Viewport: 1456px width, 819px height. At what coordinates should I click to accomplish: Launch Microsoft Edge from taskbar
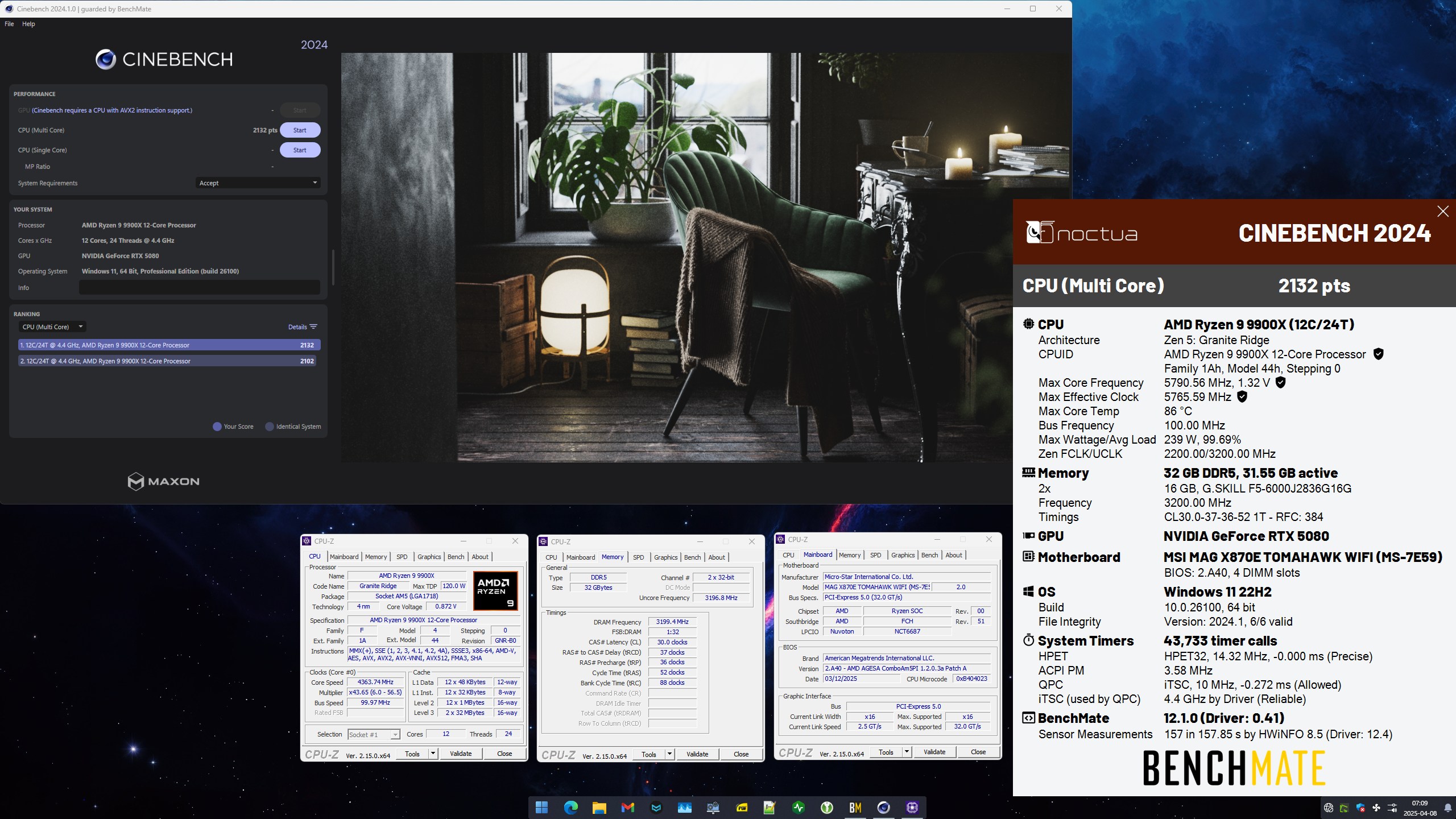(570, 807)
